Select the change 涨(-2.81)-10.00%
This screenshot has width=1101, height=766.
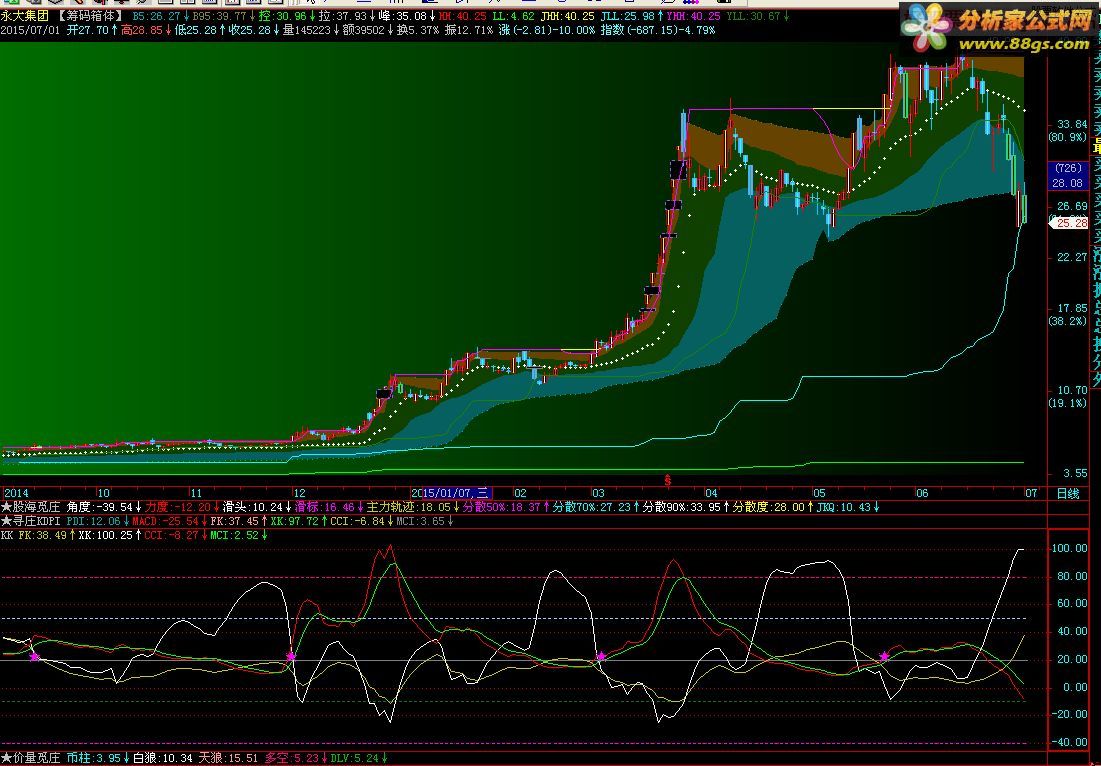pos(546,30)
